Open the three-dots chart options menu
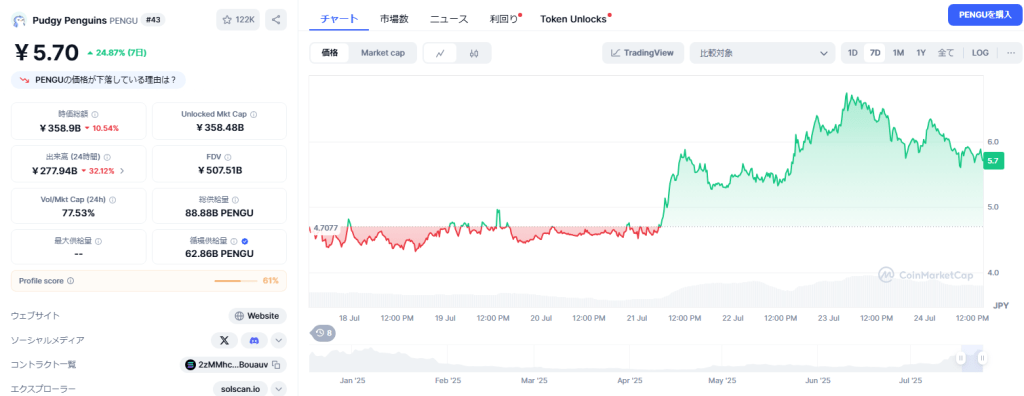 [1010, 53]
